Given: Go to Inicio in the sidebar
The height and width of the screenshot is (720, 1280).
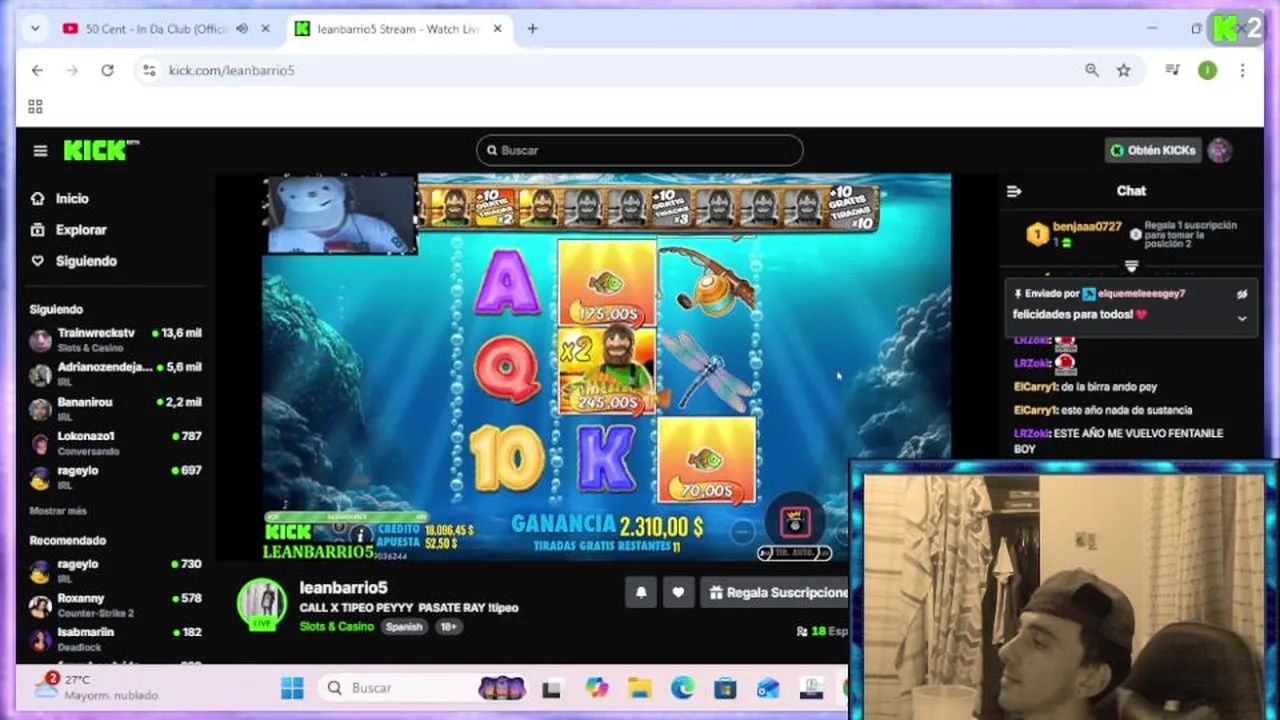Looking at the screenshot, I should pos(61,199).
